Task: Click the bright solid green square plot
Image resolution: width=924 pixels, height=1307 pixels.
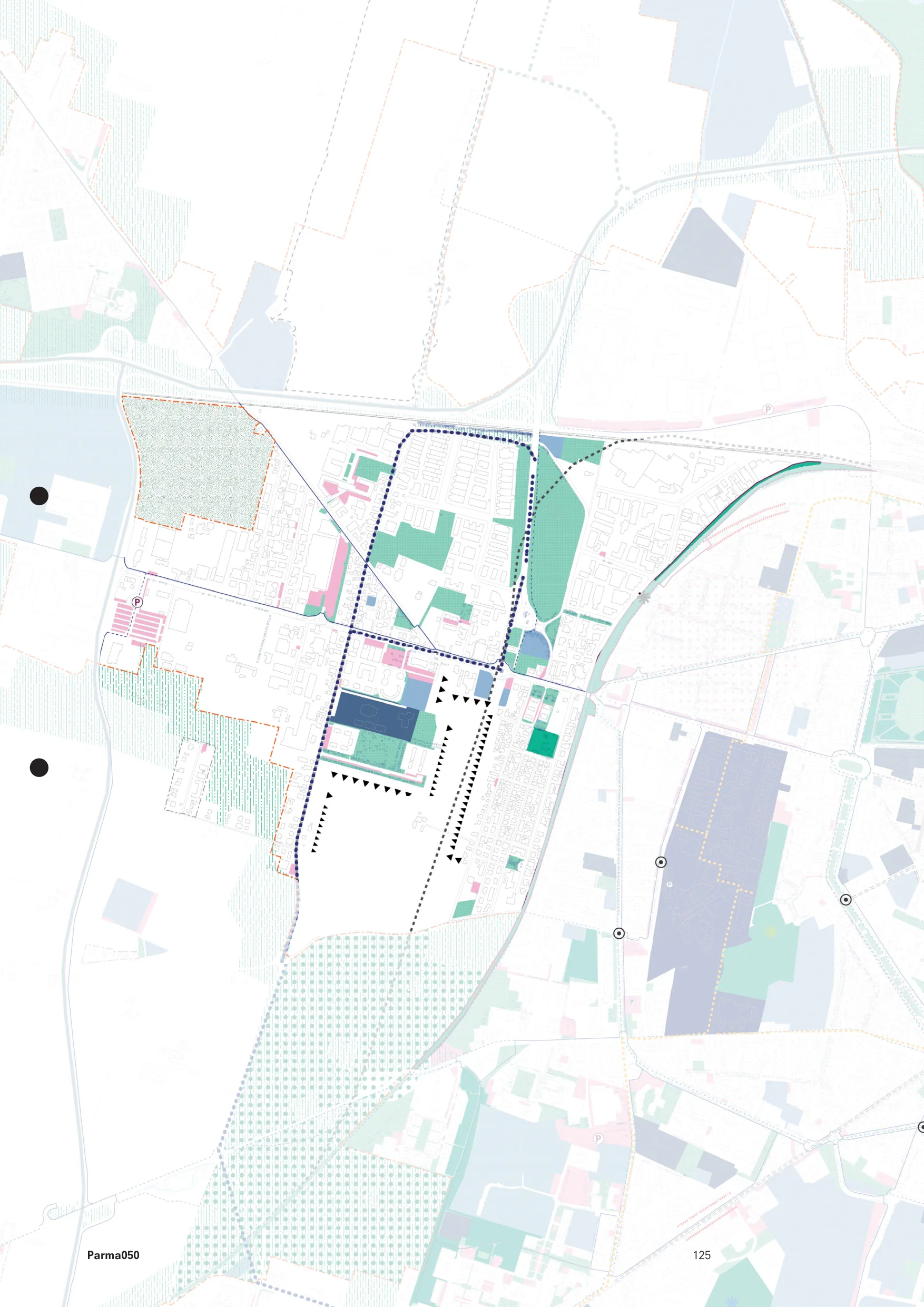Action: (543, 742)
